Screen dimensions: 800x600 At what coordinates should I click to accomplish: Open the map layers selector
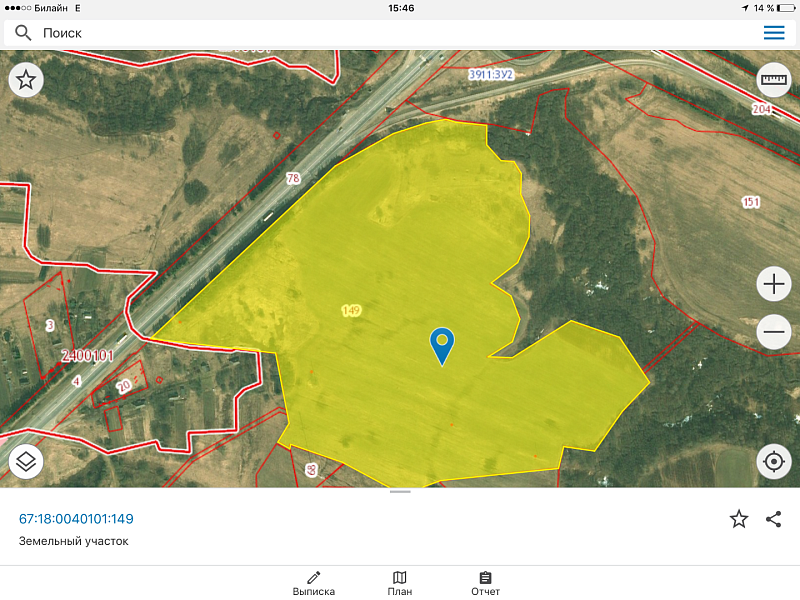[26, 462]
